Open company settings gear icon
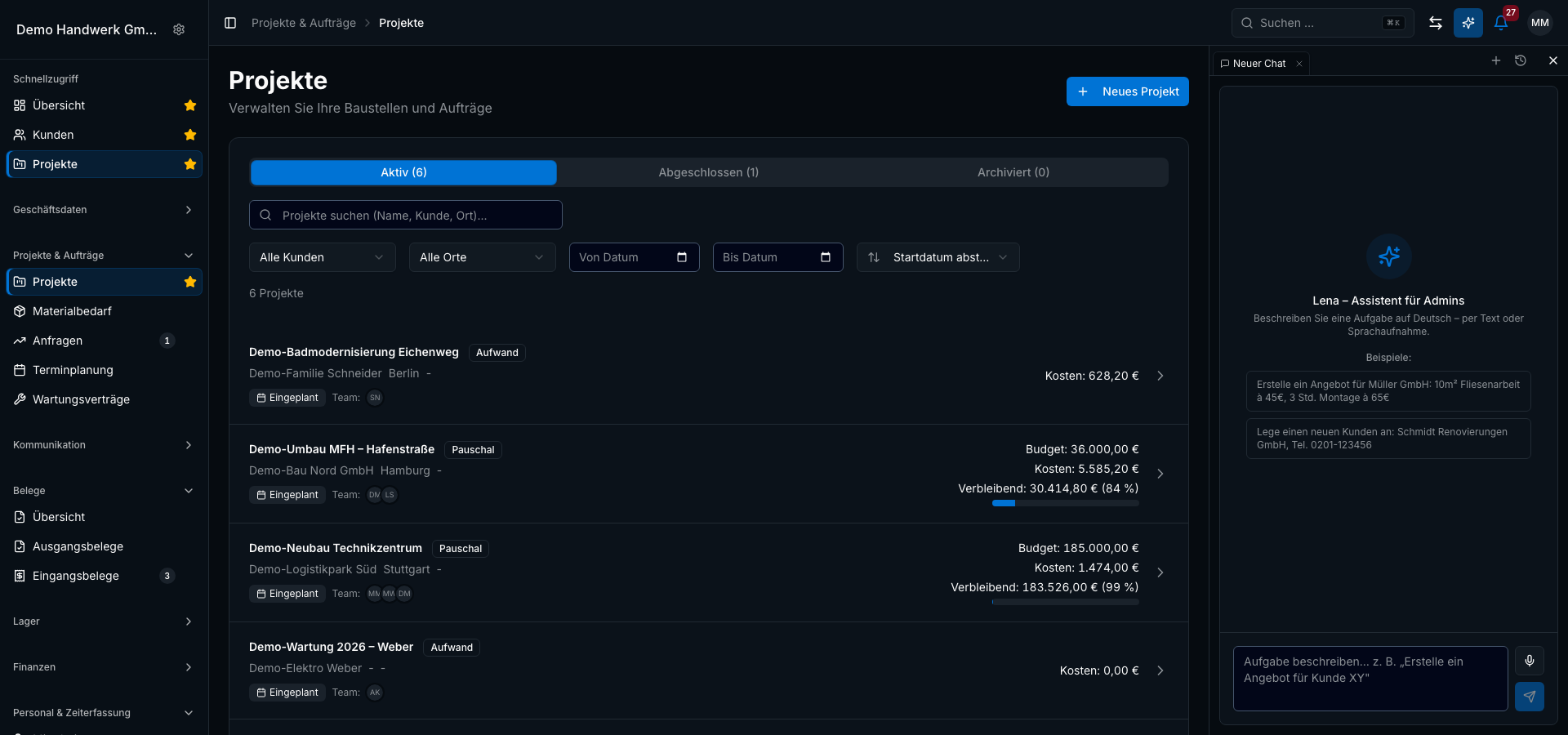The width and height of the screenshot is (1568, 735). click(179, 29)
